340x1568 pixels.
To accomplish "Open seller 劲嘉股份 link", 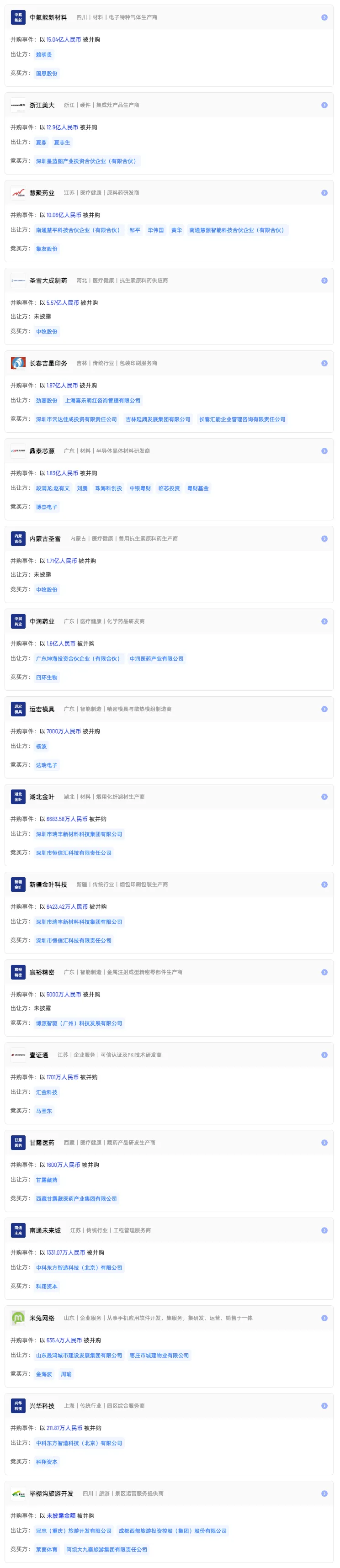I will tap(46, 401).
